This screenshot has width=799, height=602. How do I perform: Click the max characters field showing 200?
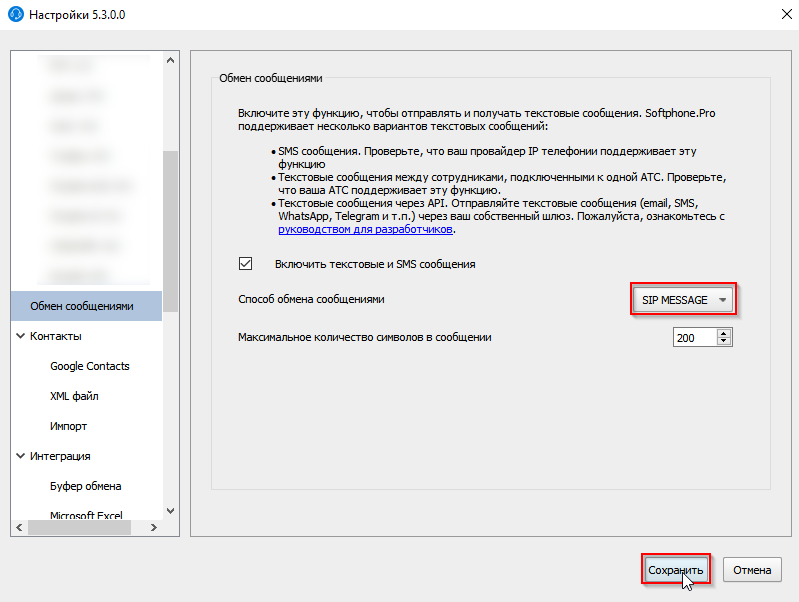[x=695, y=337]
